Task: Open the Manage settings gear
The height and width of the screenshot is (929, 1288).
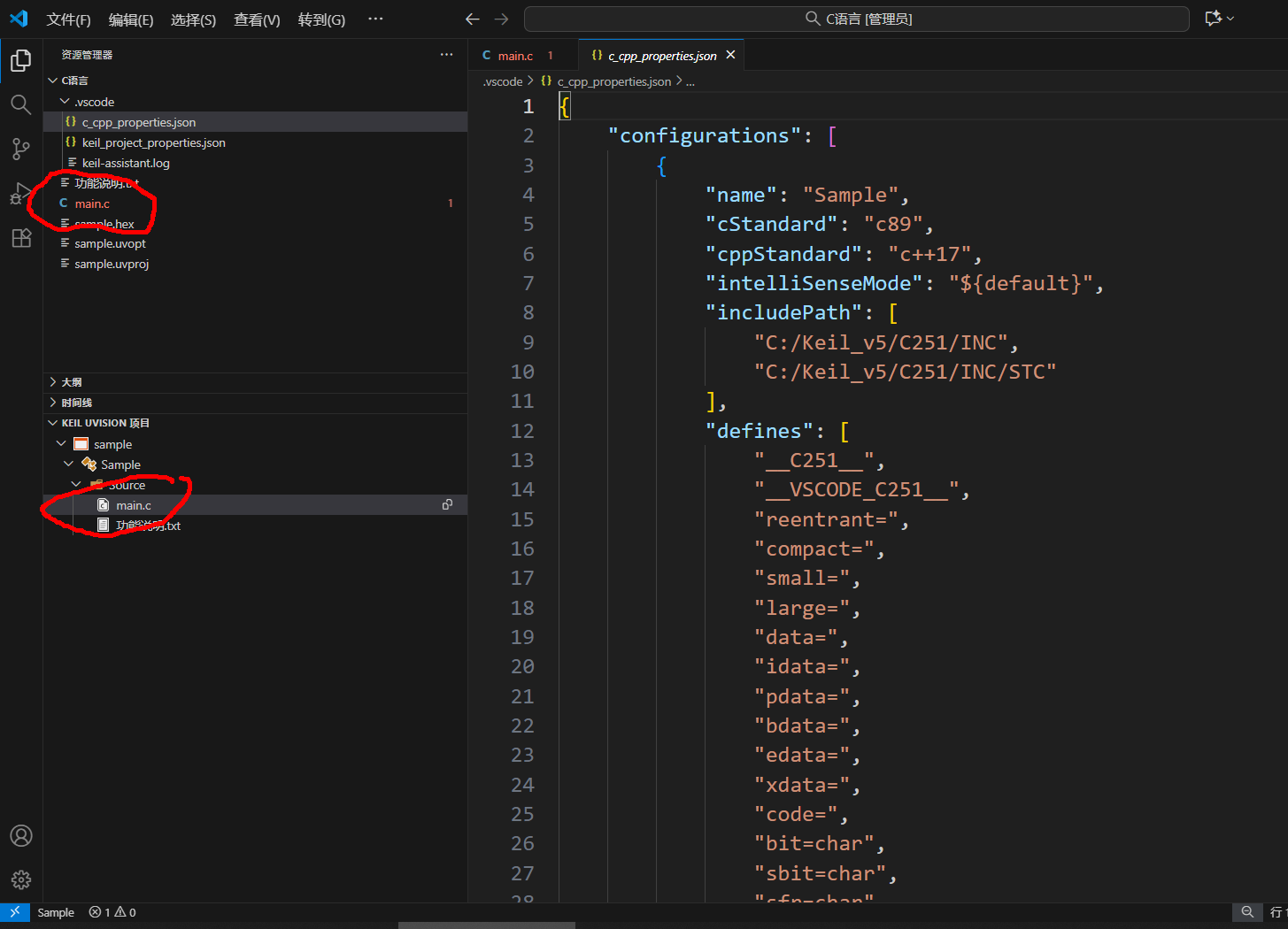Action: (x=21, y=879)
